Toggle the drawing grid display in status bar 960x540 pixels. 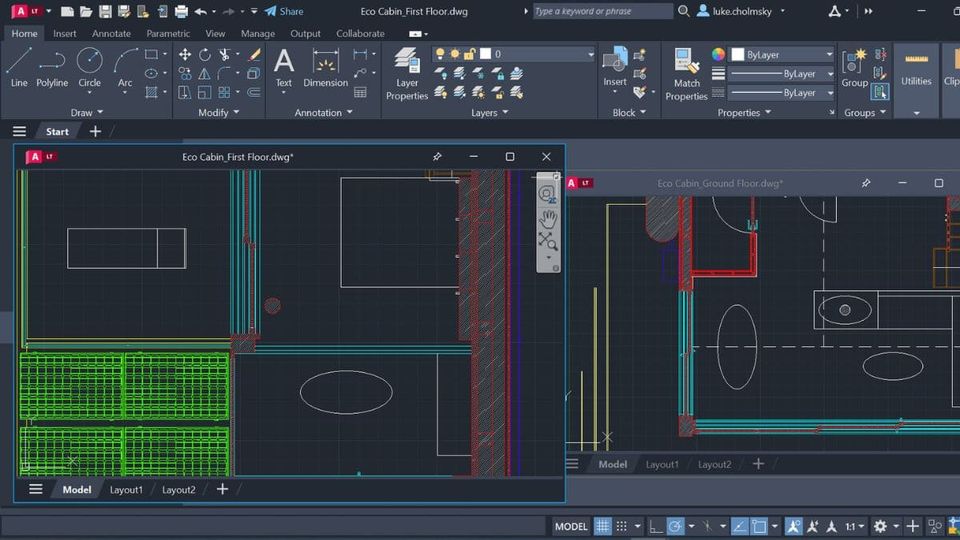[x=602, y=526]
